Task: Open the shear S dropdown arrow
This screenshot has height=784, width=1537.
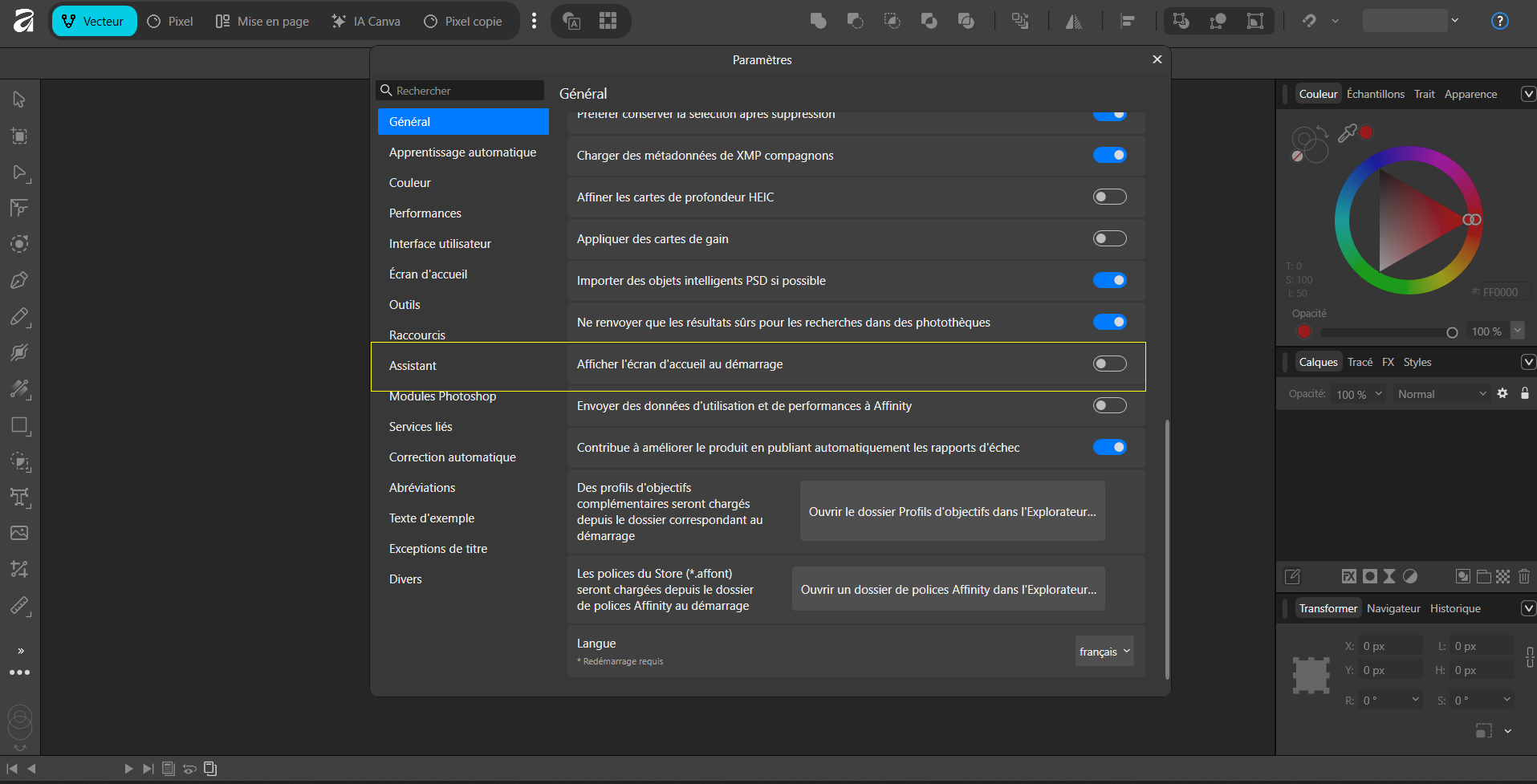Action: 1507,700
